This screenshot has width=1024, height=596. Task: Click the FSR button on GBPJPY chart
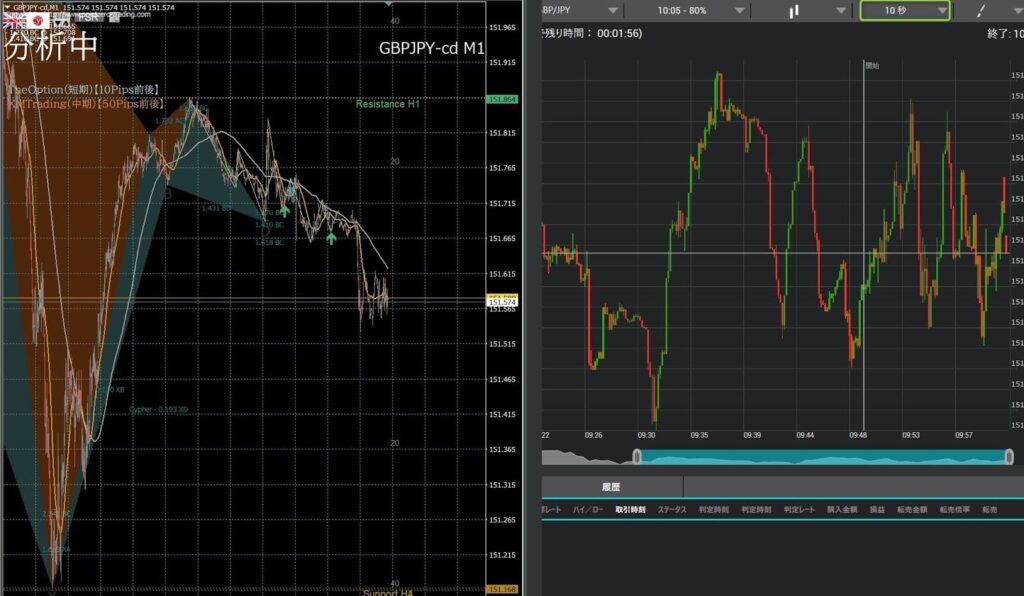click(x=88, y=18)
